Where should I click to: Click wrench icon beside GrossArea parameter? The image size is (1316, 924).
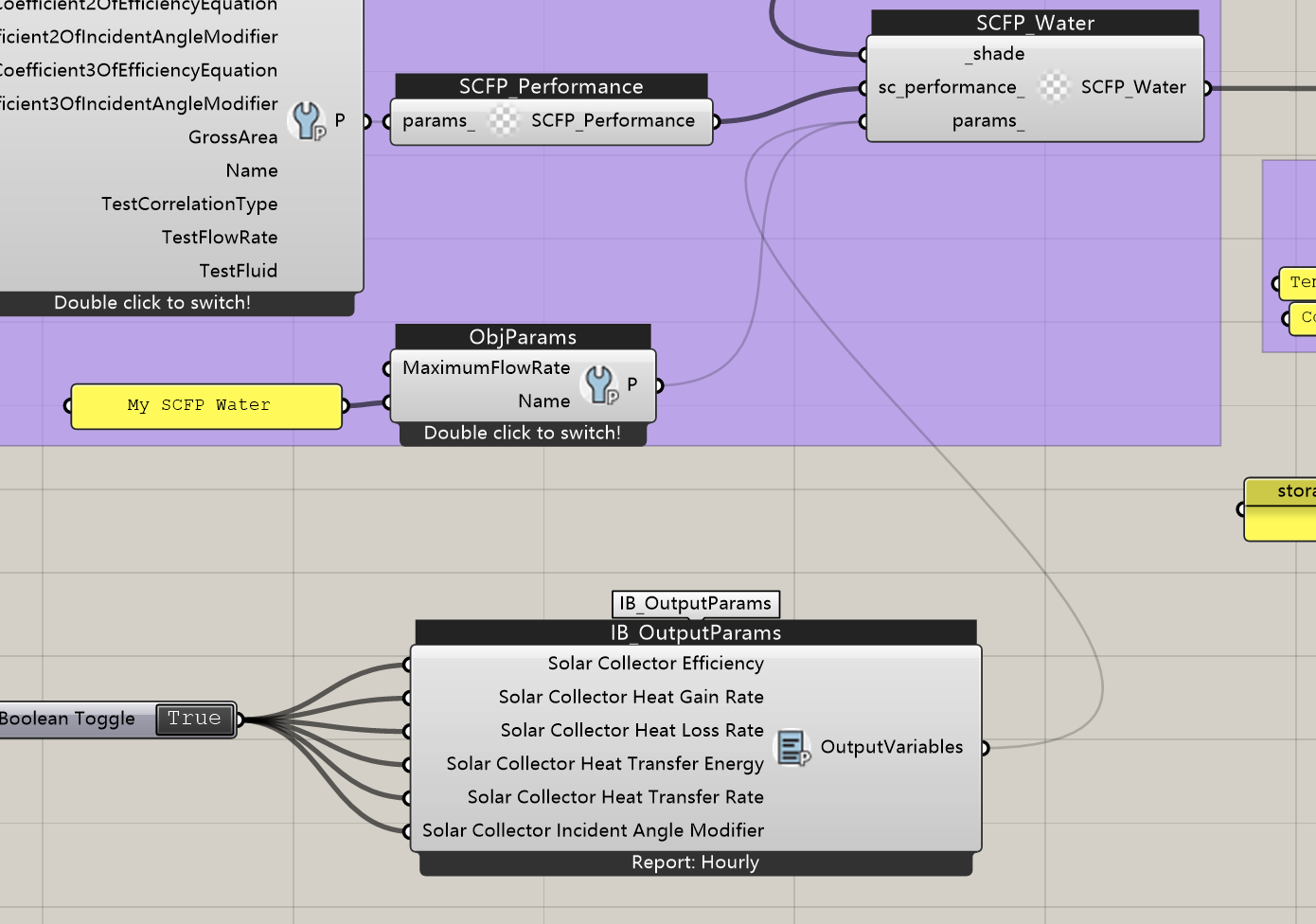[307, 121]
